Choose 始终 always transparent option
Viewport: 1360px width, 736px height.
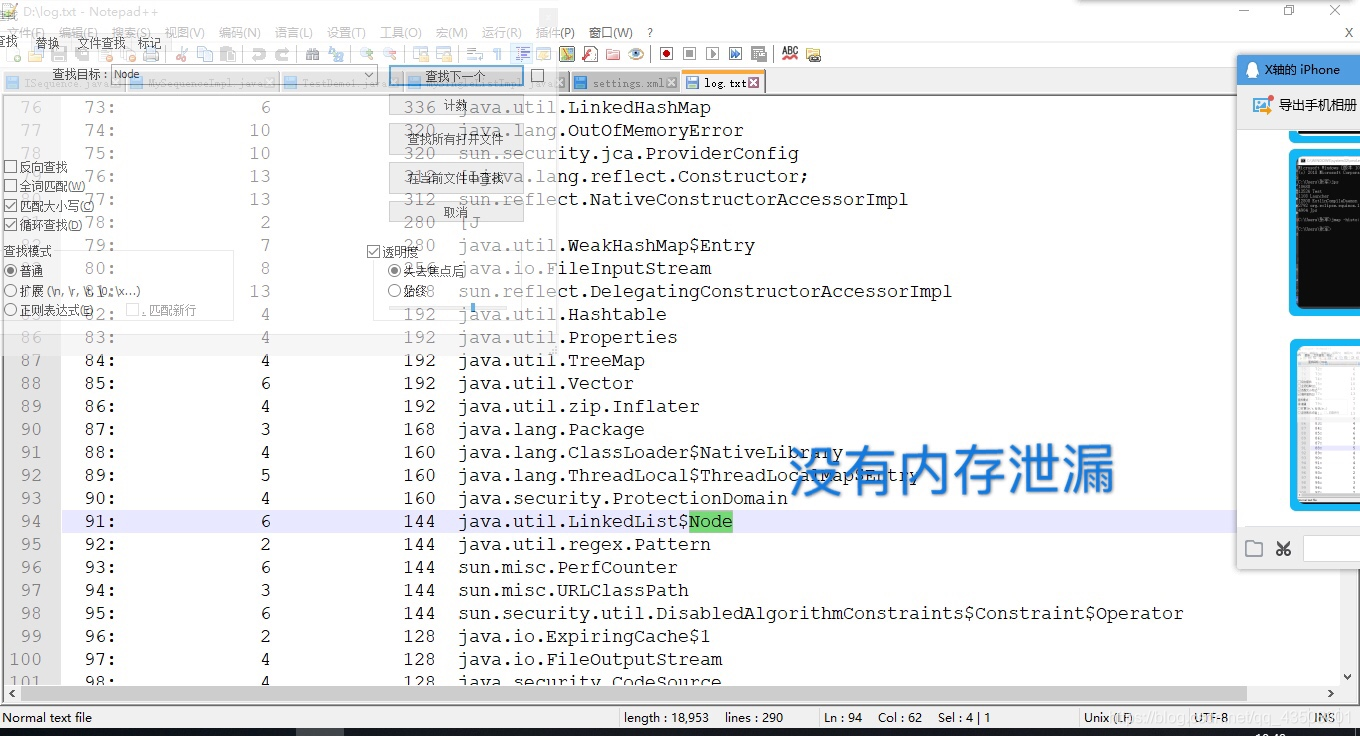pos(394,291)
